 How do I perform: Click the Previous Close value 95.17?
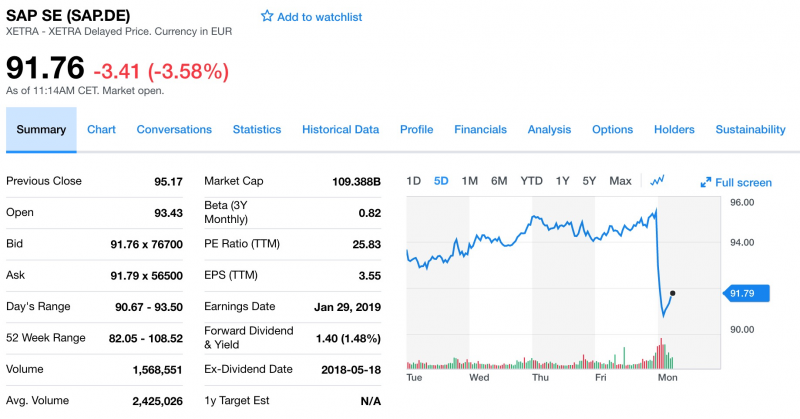coord(168,182)
